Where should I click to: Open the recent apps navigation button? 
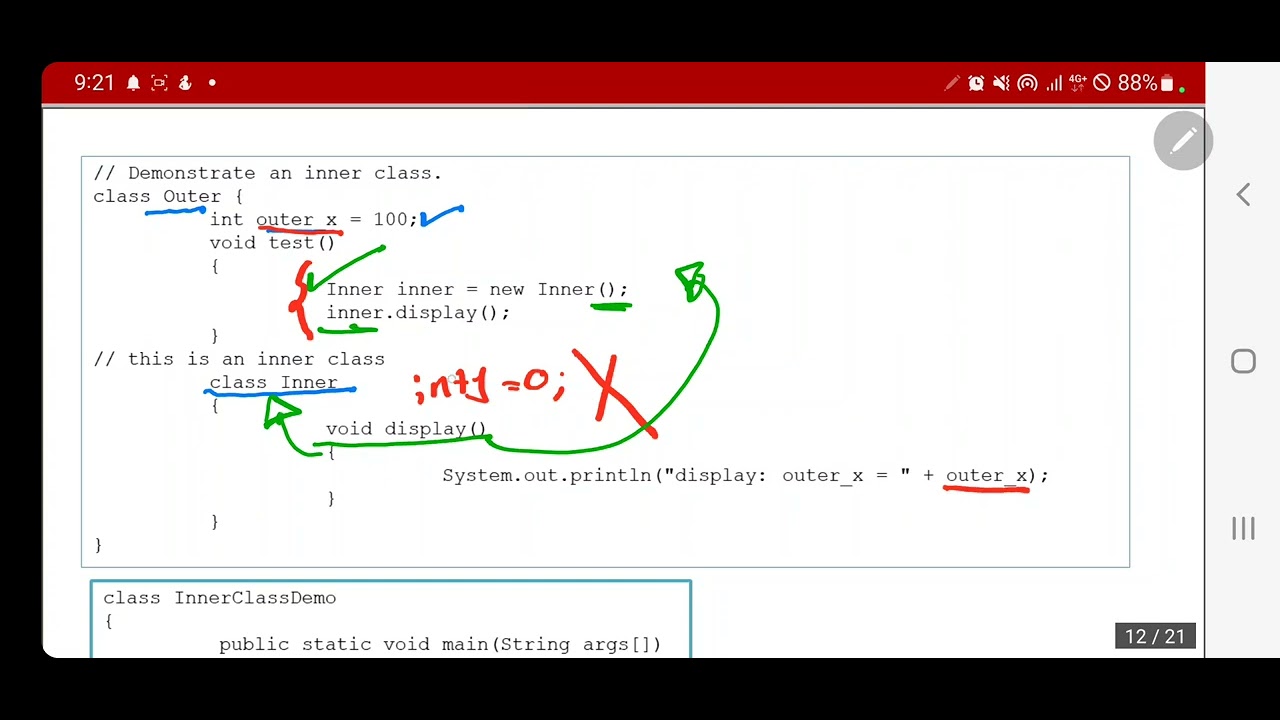(1243, 528)
